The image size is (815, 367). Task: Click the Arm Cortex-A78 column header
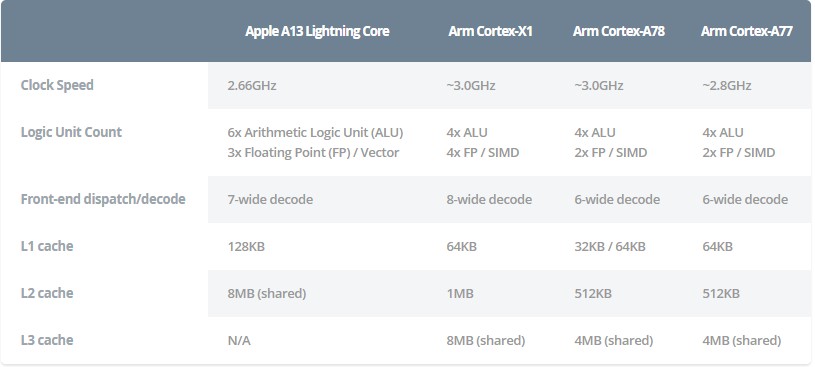coord(619,31)
